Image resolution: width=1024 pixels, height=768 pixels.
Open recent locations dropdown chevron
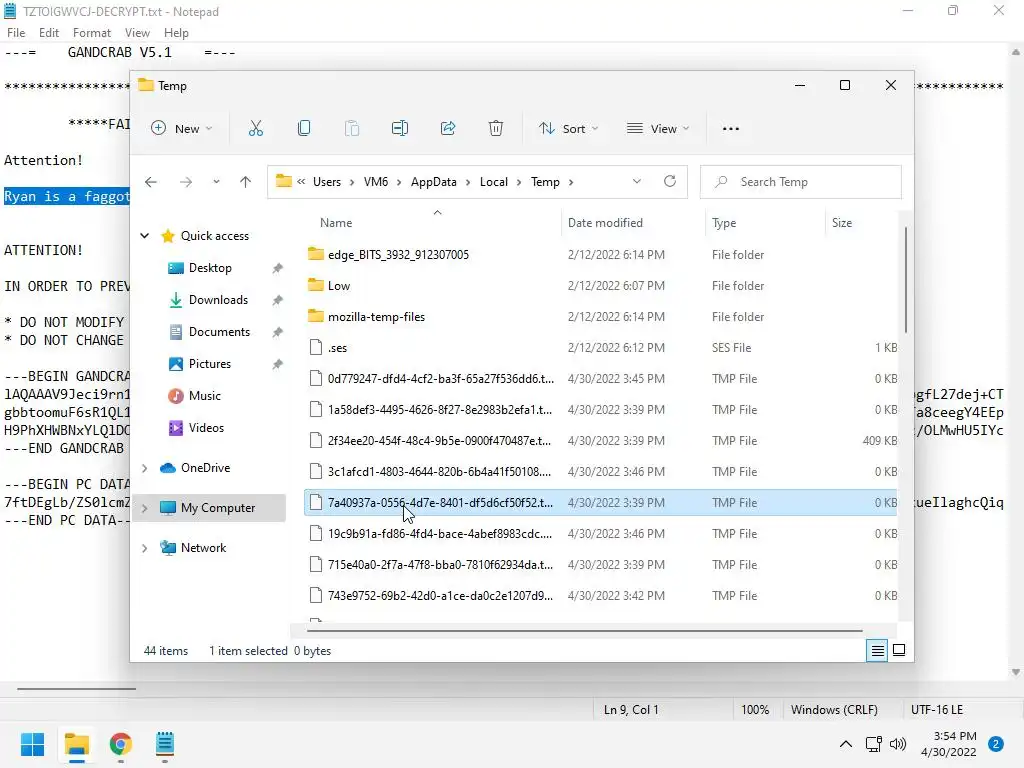tap(216, 182)
